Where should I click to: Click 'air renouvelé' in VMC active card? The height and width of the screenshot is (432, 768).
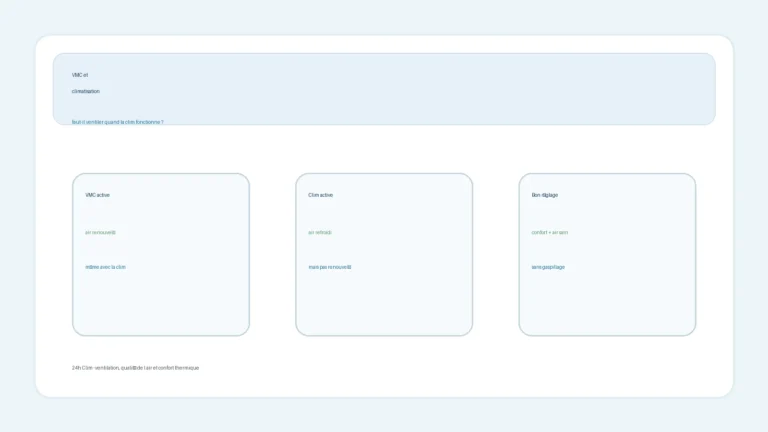pyautogui.click(x=100, y=233)
